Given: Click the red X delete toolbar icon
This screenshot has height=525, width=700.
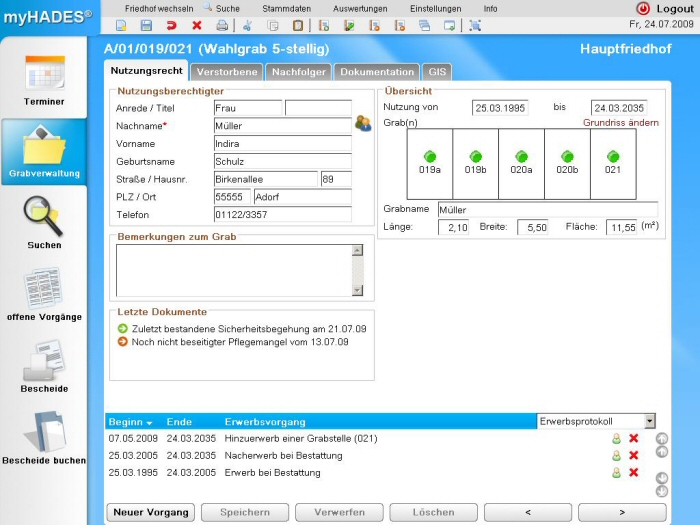Looking at the screenshot, I should click(196, 26).
